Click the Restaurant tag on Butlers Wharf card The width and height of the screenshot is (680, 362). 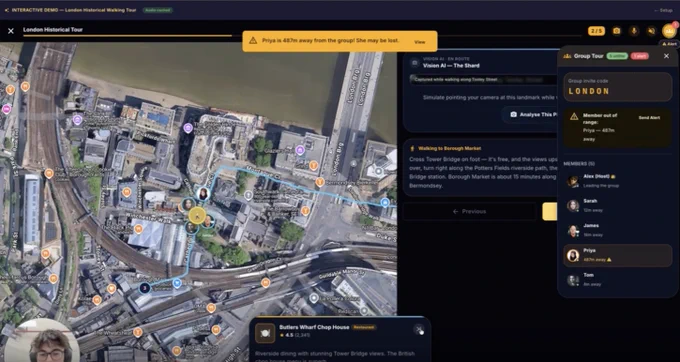click(363, 327)
